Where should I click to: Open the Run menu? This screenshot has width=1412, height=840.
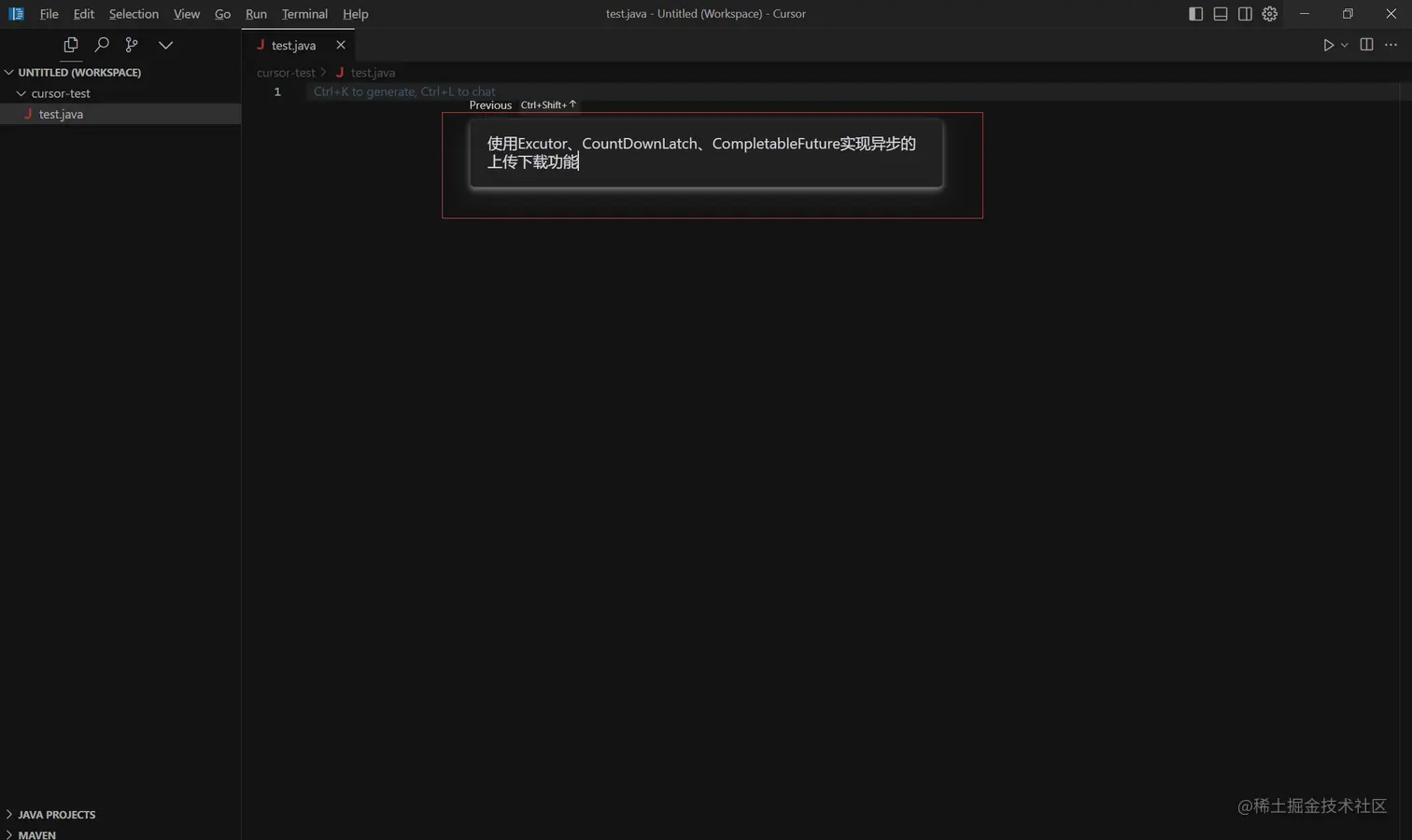click(256, 14)
